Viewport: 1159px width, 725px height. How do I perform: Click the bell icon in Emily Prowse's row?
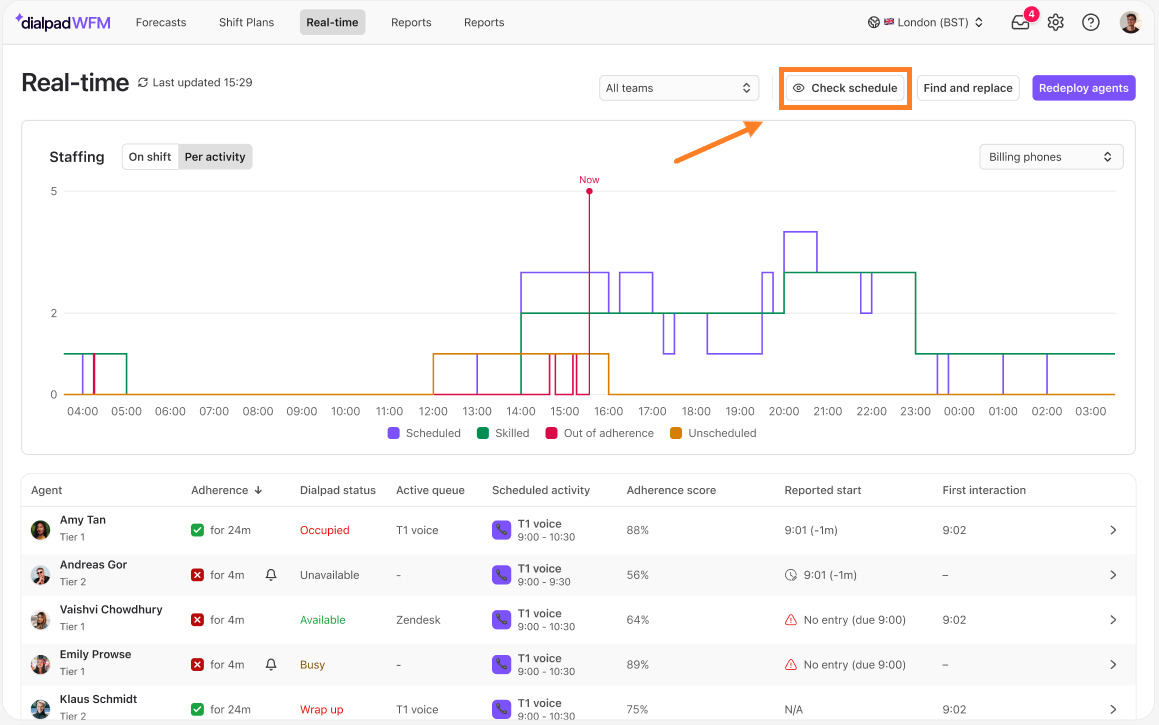coord(271,664)
